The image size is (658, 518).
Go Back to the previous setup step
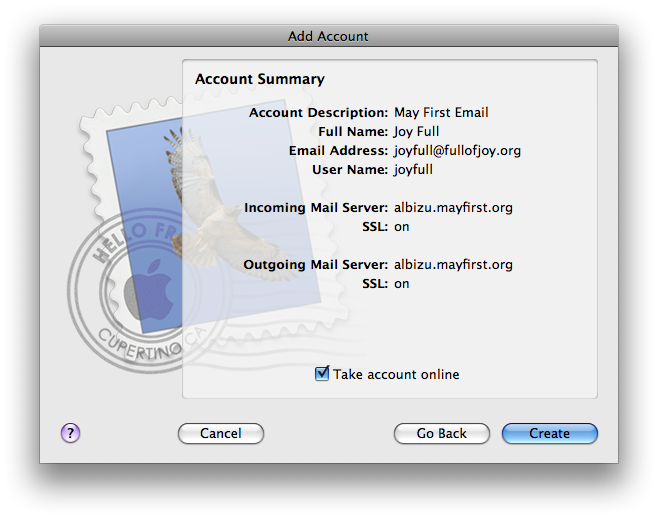(x=441, y=433)
